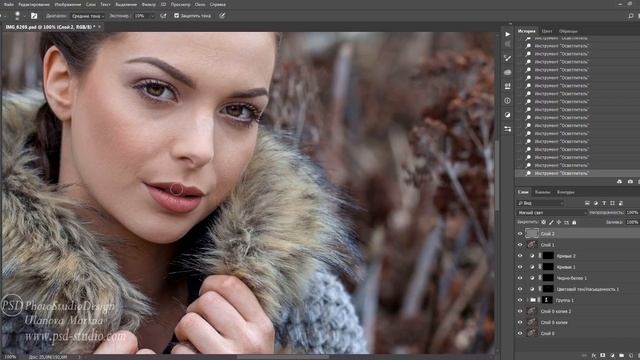Open the Adjustments panel icon in dock
640x360 pixels.
click(507, 115)
